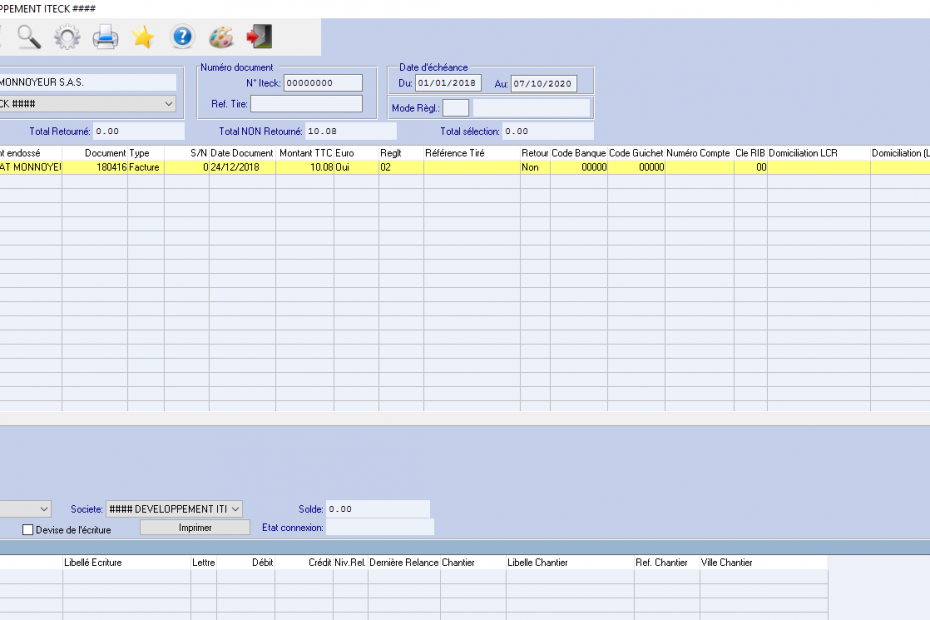Click the MONNOYEUR S.A.S. name field

(88, 82)
